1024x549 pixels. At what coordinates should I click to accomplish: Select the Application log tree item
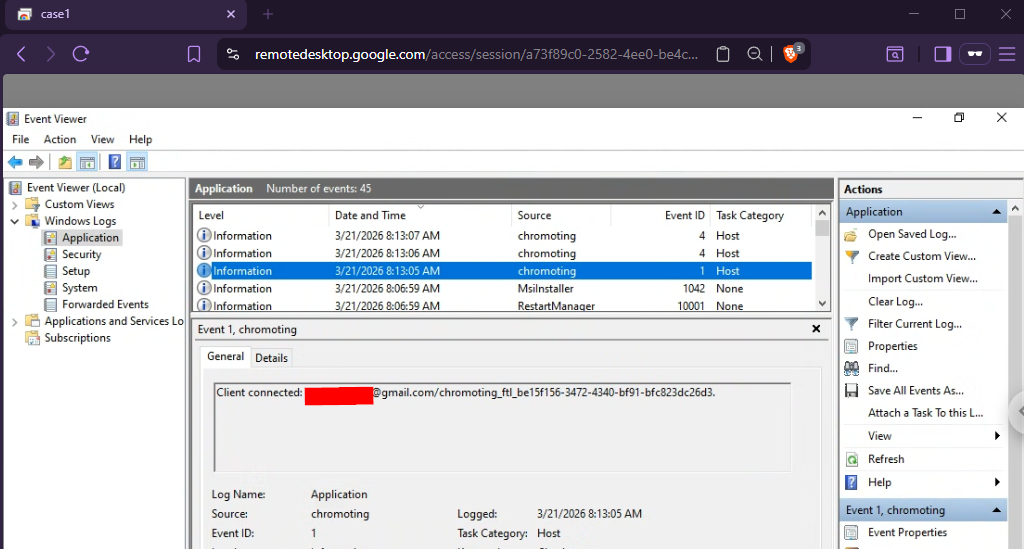pyautogui.click(x=90, y=238)
